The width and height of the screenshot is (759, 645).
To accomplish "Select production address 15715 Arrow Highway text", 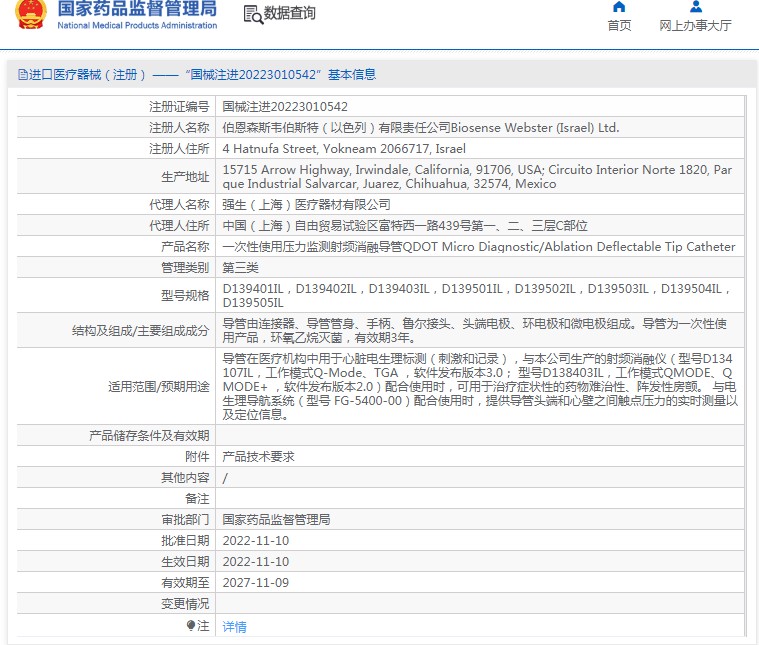I will coord(477,177).
